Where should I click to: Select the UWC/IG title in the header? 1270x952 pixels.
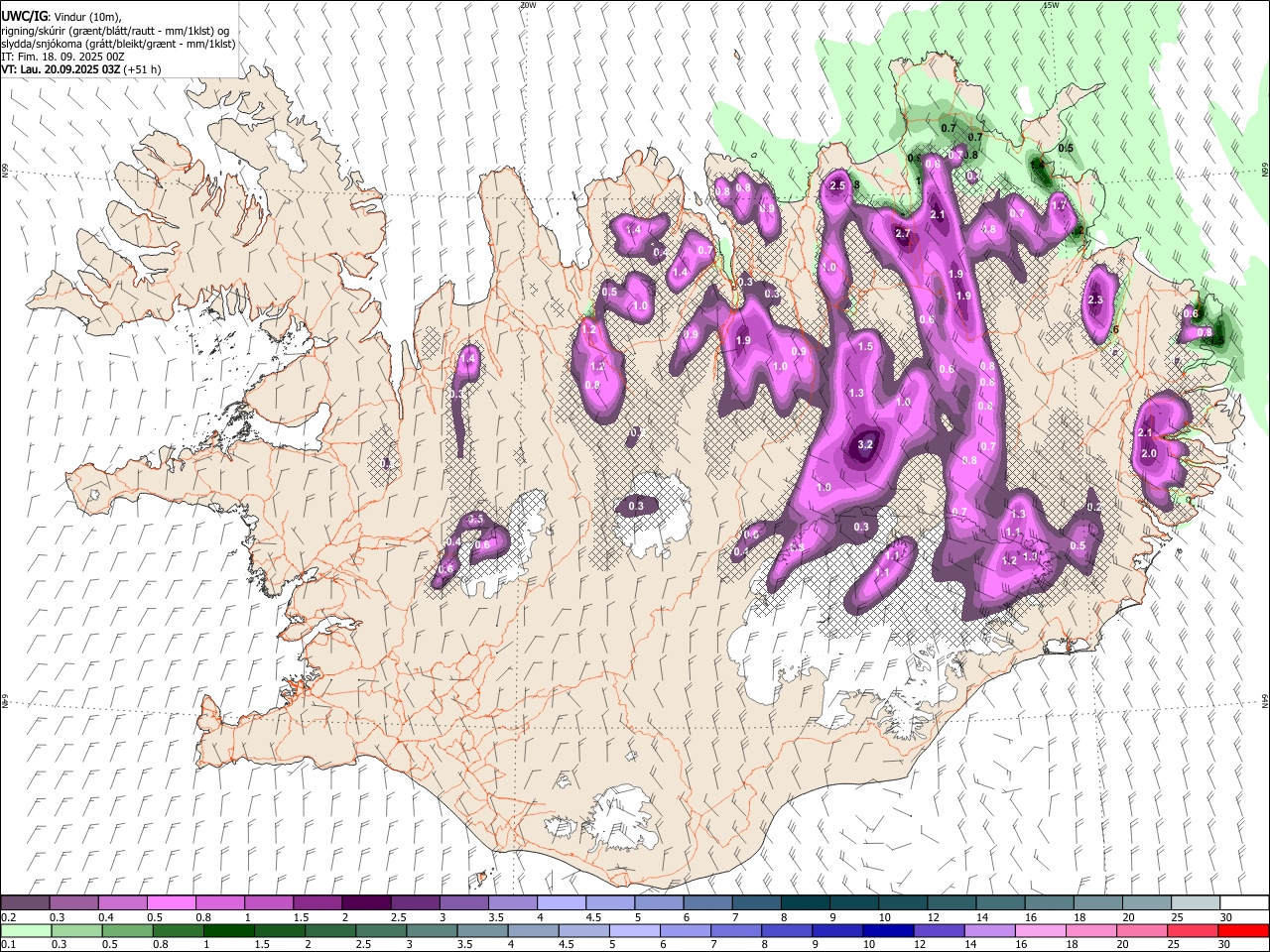(x=24, y=17)
